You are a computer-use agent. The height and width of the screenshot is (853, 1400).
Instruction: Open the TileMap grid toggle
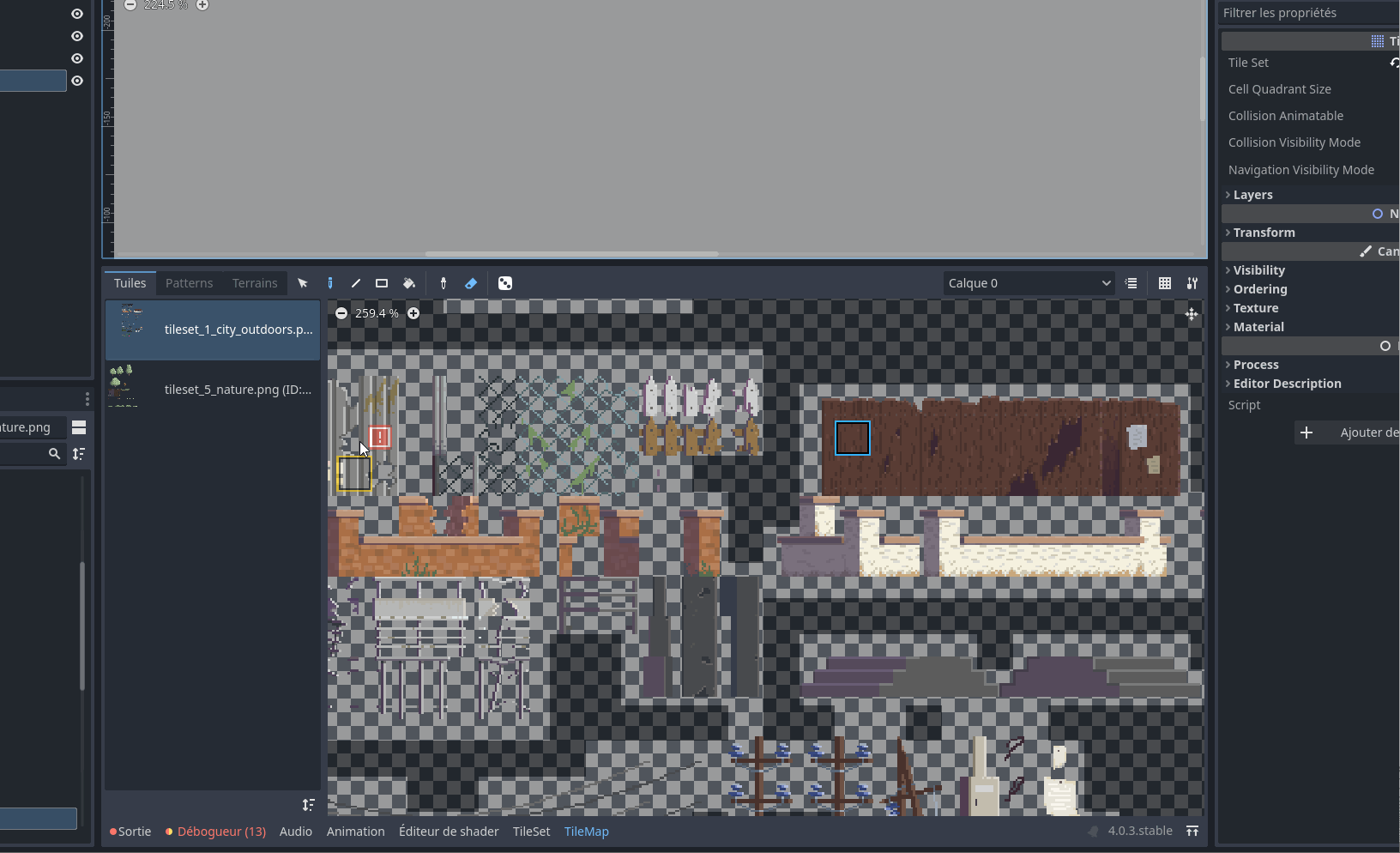tap(1165, 283)
